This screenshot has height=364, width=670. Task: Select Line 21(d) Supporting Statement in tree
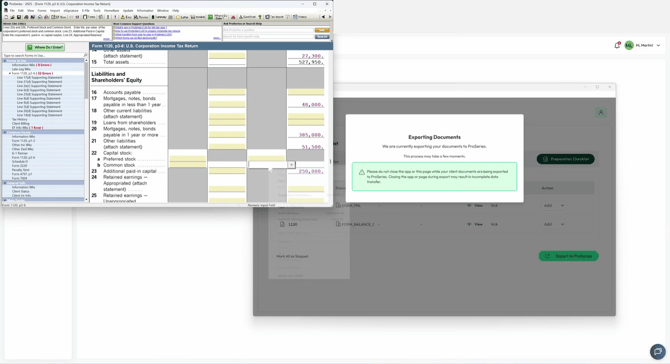[39, 82]
